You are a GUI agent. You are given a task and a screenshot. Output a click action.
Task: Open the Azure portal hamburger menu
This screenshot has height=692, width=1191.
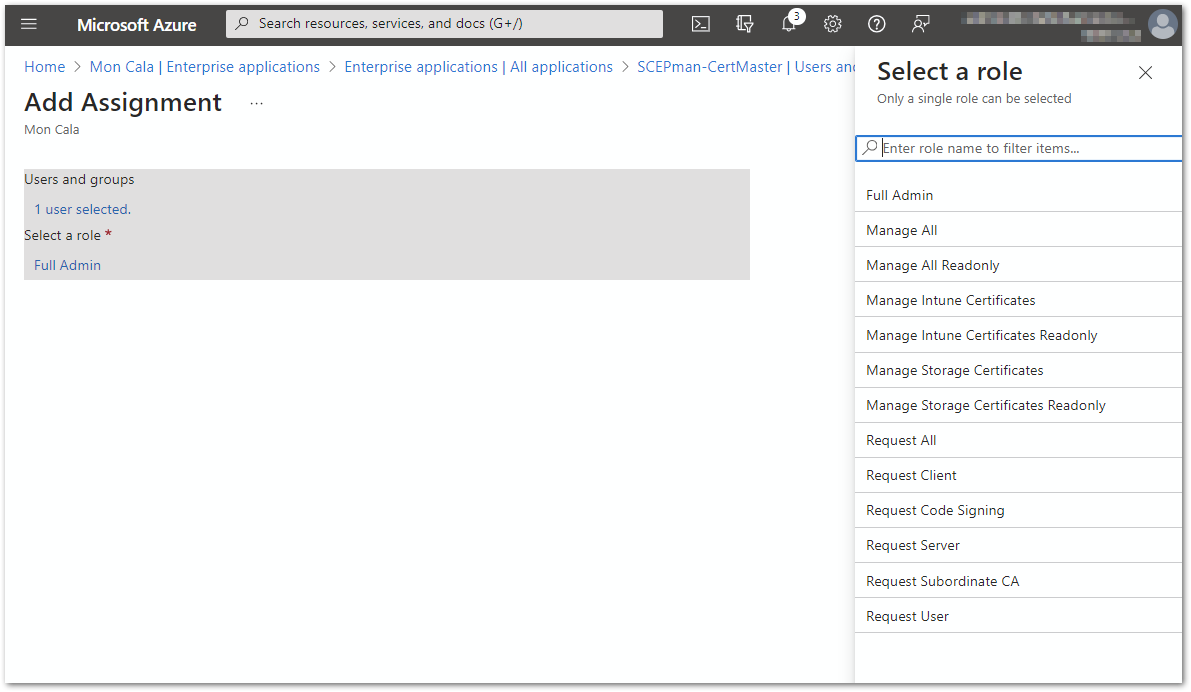tap(29, 24)
